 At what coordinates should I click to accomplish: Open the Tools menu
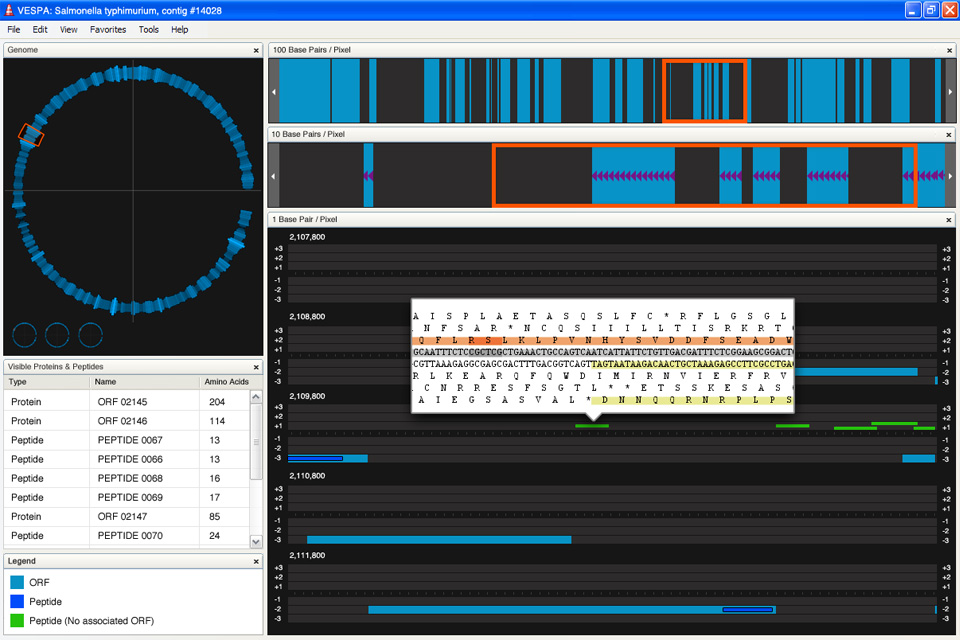pyautogui.click(x=149, y=30)
